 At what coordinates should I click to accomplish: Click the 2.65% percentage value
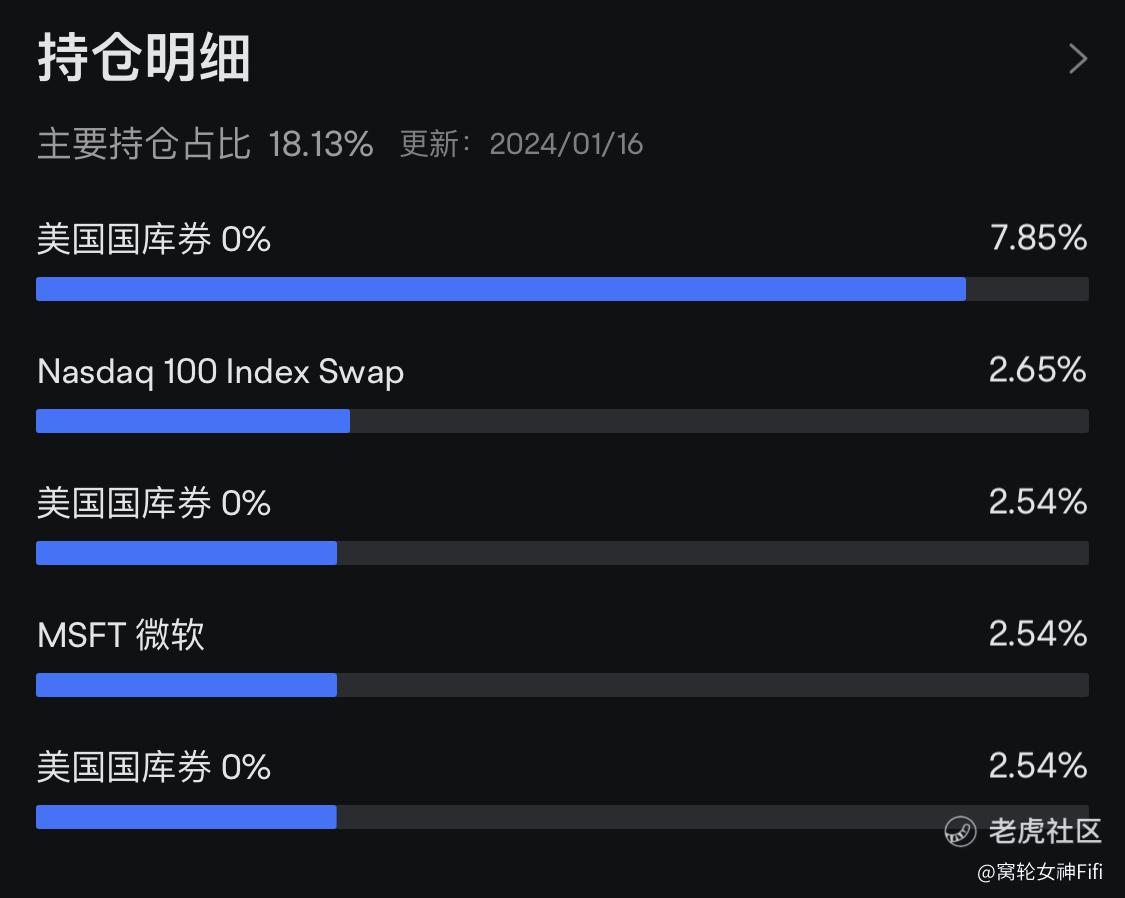point(1037,370)
